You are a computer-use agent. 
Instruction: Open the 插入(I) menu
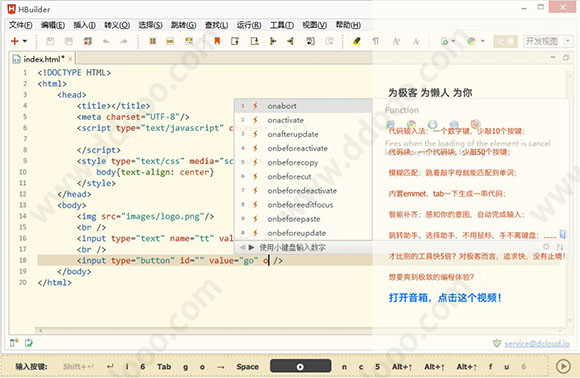[x=84, y=25]
